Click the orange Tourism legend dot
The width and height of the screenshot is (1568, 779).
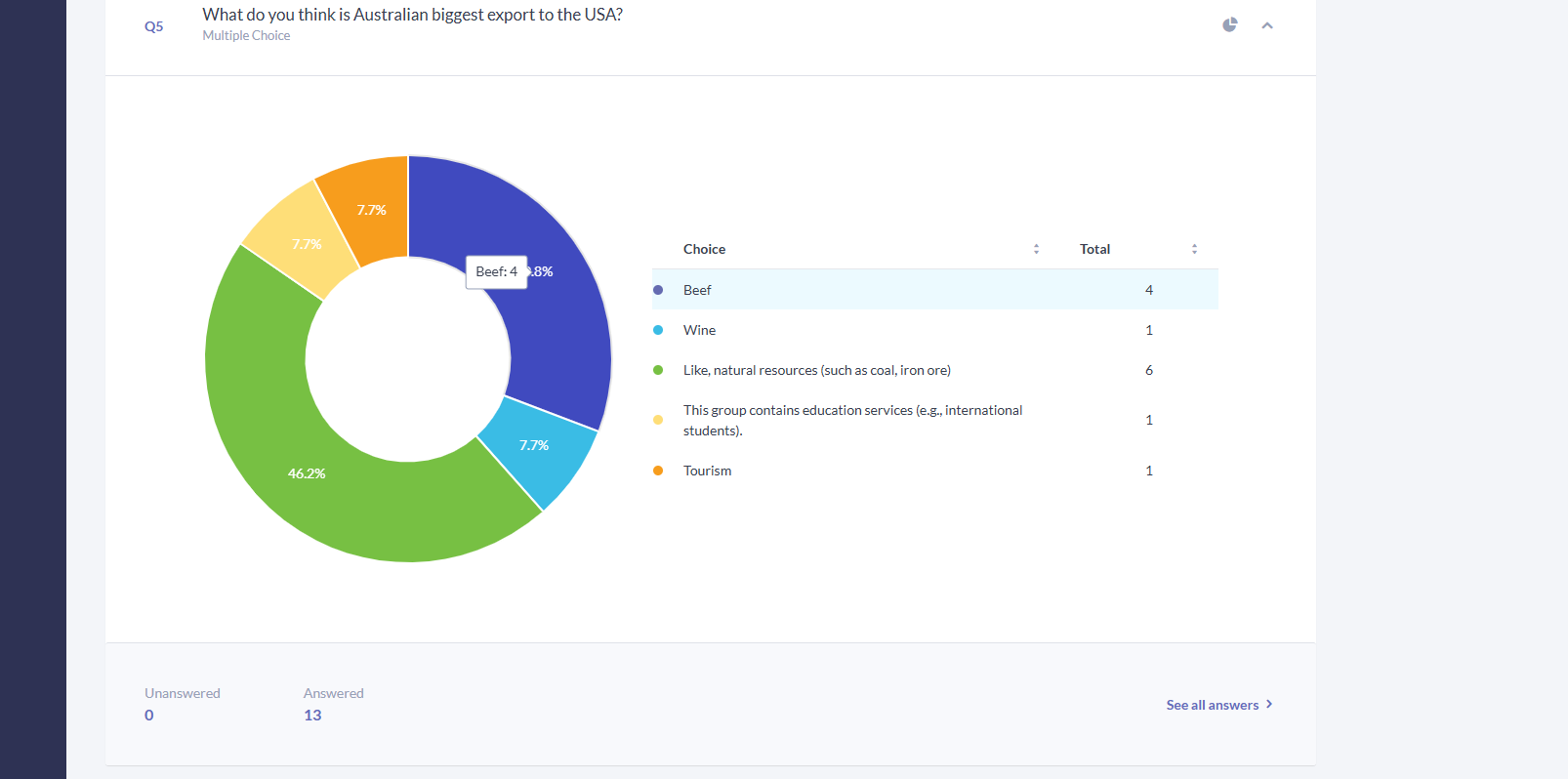pos(658,471)
